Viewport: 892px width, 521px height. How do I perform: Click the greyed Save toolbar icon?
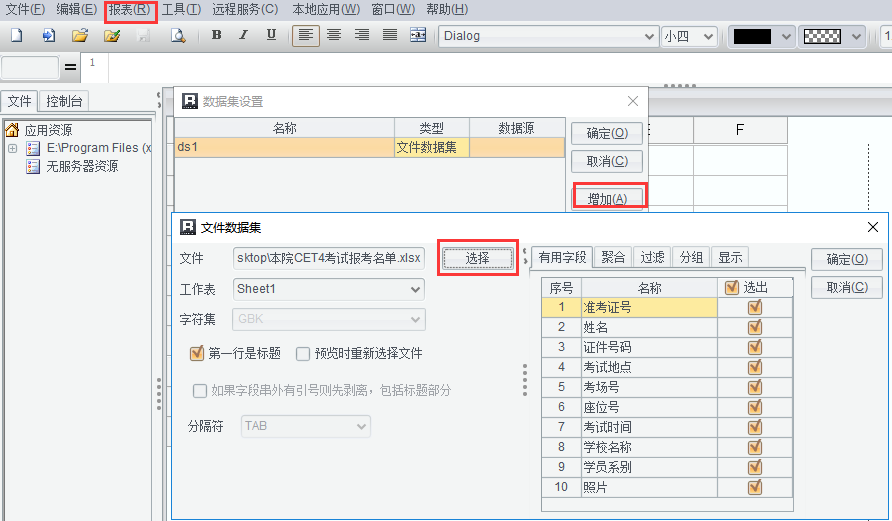pos(143,35)
